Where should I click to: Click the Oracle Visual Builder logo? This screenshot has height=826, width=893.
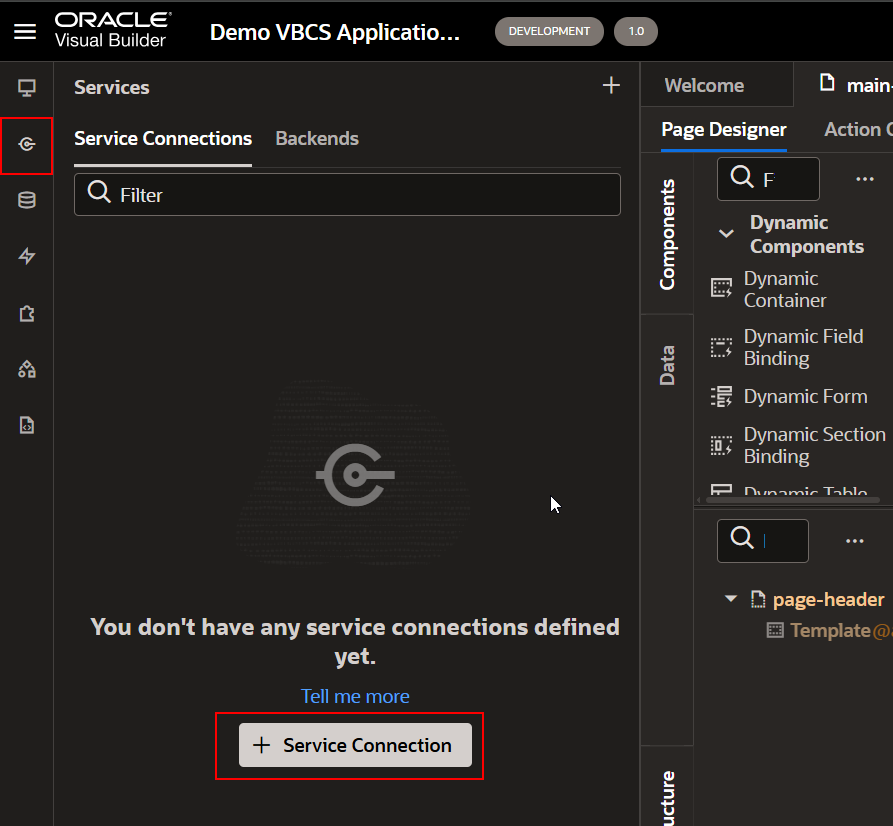click(x=112, y=30)
